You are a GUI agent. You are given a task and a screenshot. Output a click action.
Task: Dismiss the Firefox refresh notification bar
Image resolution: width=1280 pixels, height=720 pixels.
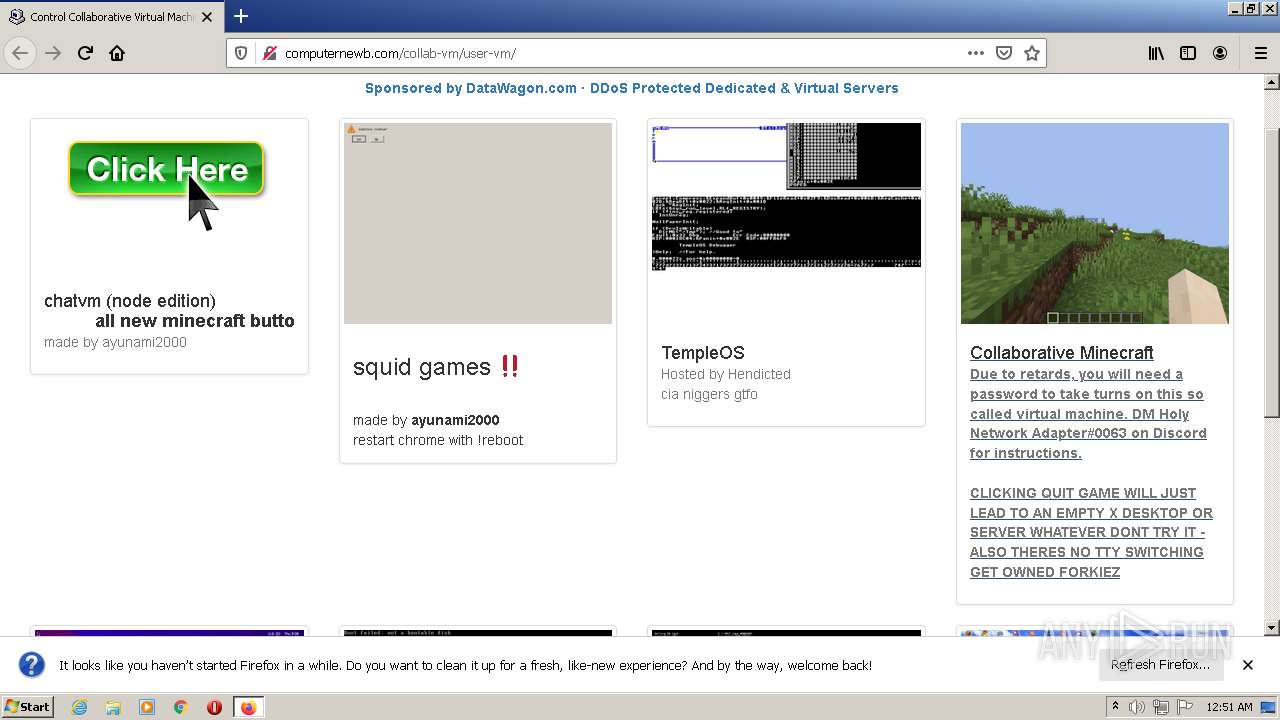coord(1247,664)
